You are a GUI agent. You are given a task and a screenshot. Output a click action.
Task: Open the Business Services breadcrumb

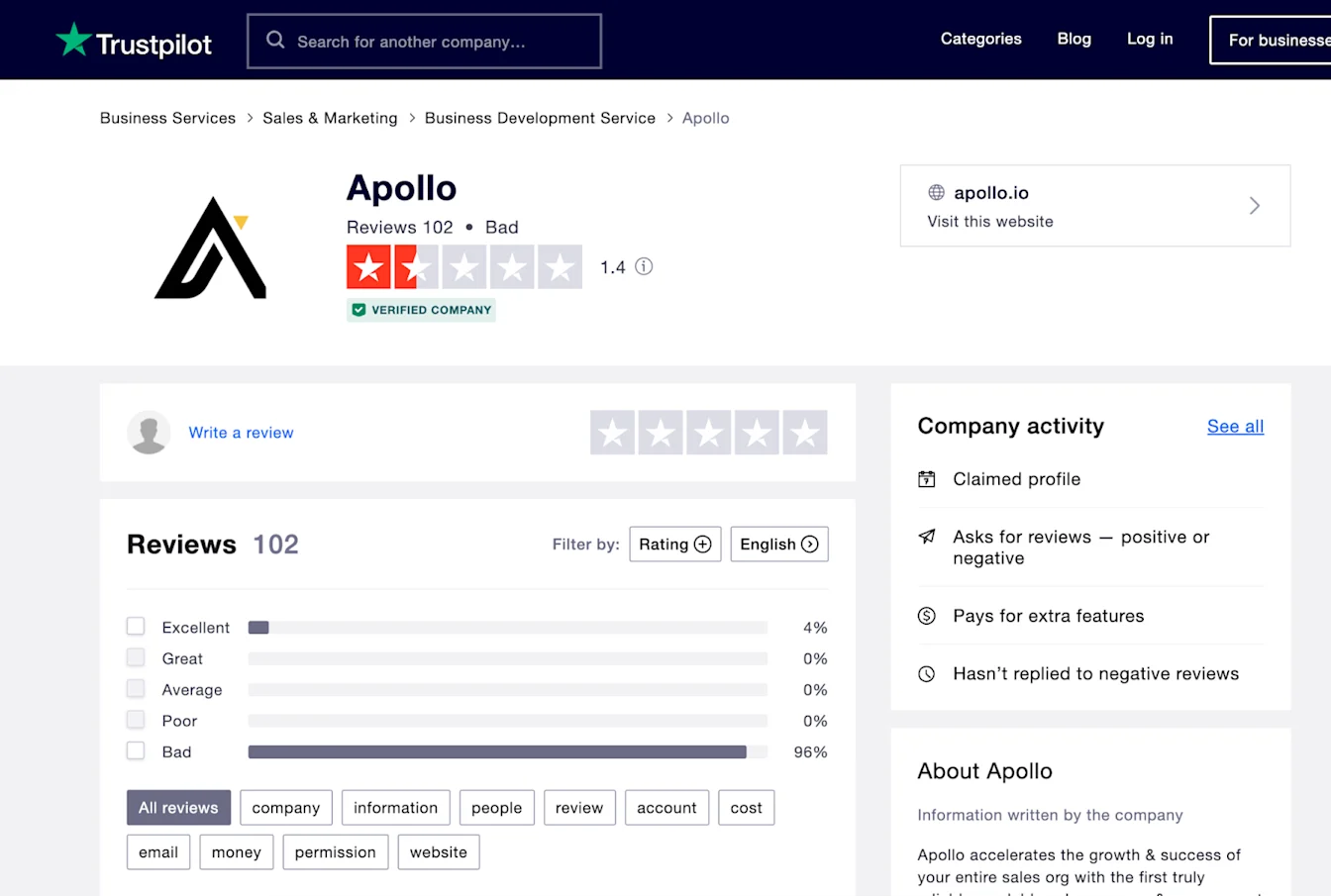coord(168,118)
